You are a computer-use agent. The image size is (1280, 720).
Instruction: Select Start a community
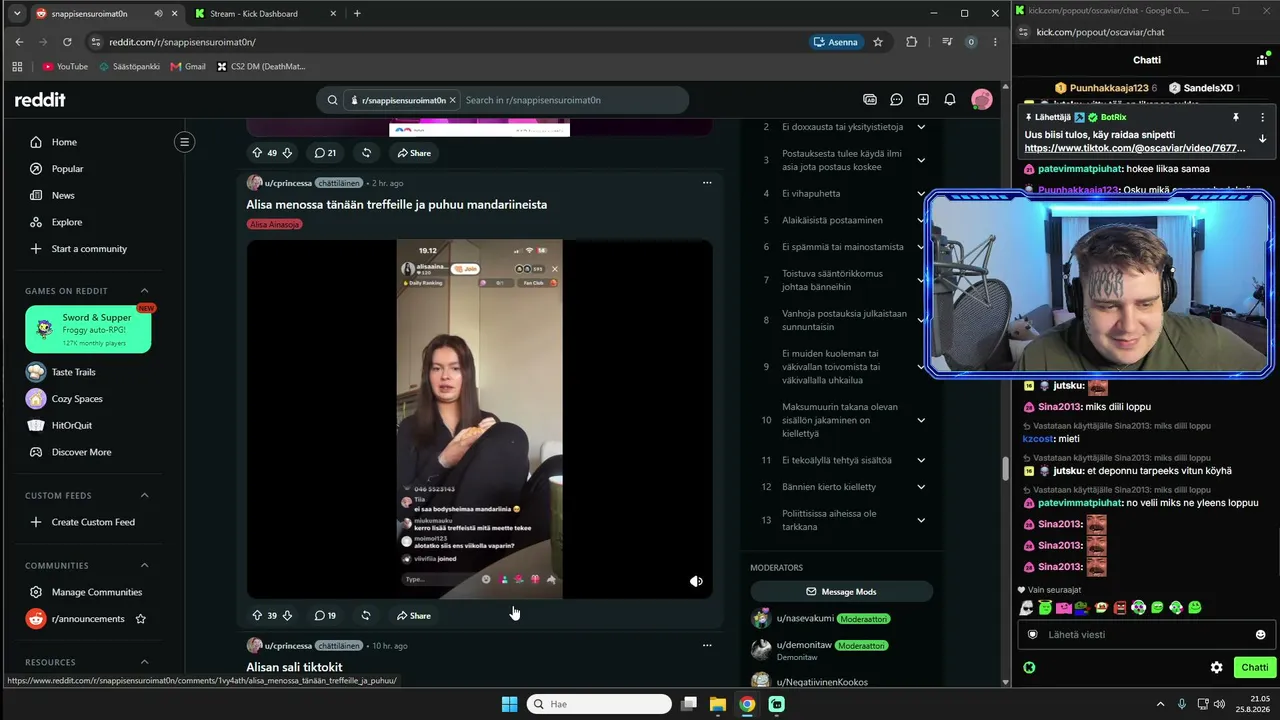(x=90, y=249)
